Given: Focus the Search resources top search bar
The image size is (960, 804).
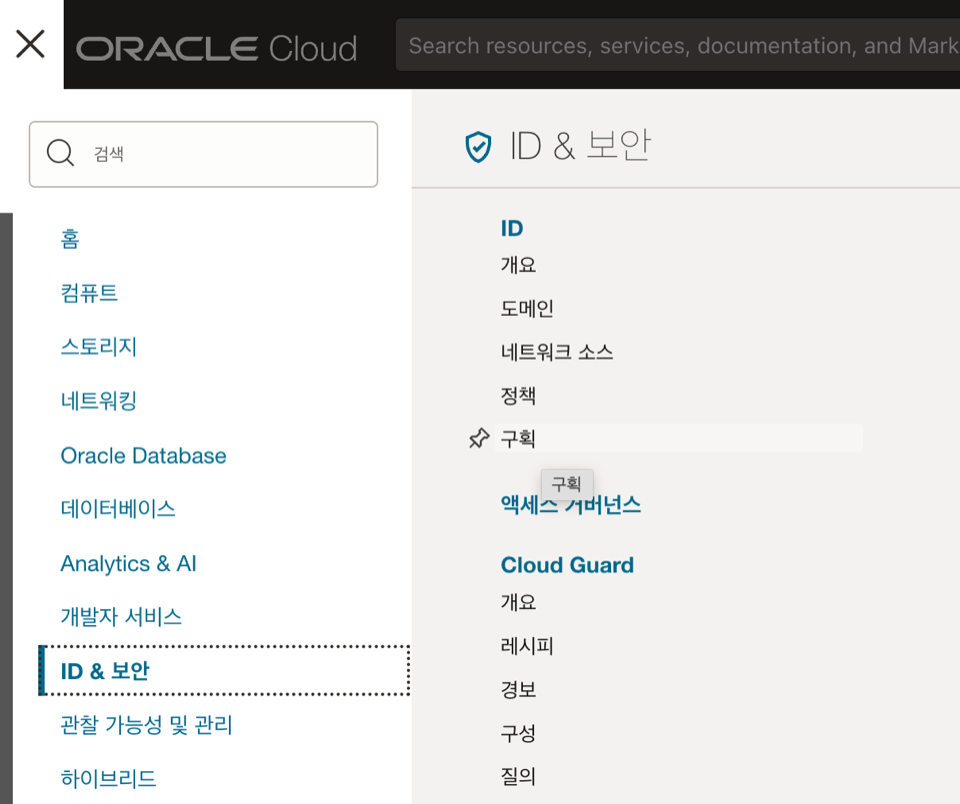Looking at the screenshot, I should click(680, 46).
